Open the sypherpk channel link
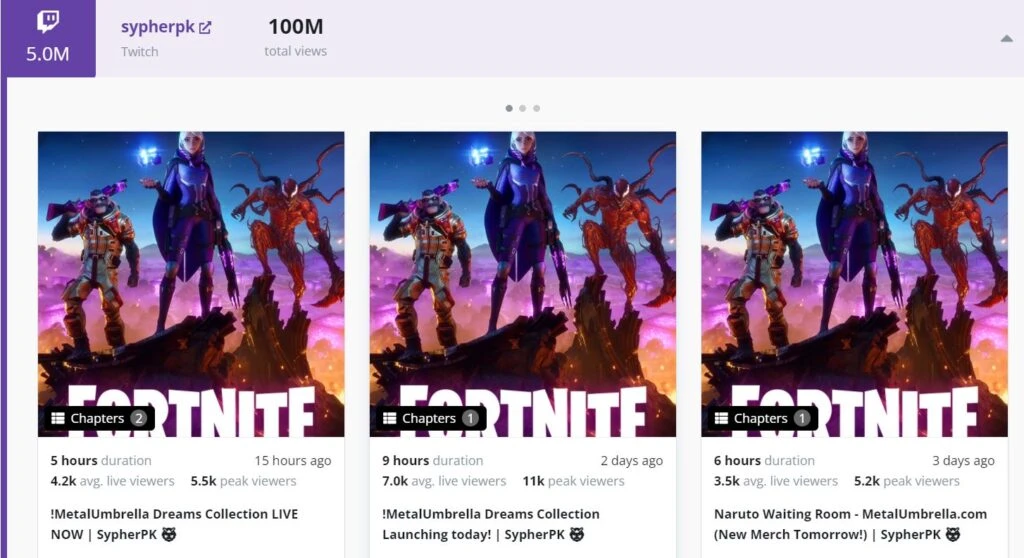Screen dimensions: 1024x558 (157, 28)
